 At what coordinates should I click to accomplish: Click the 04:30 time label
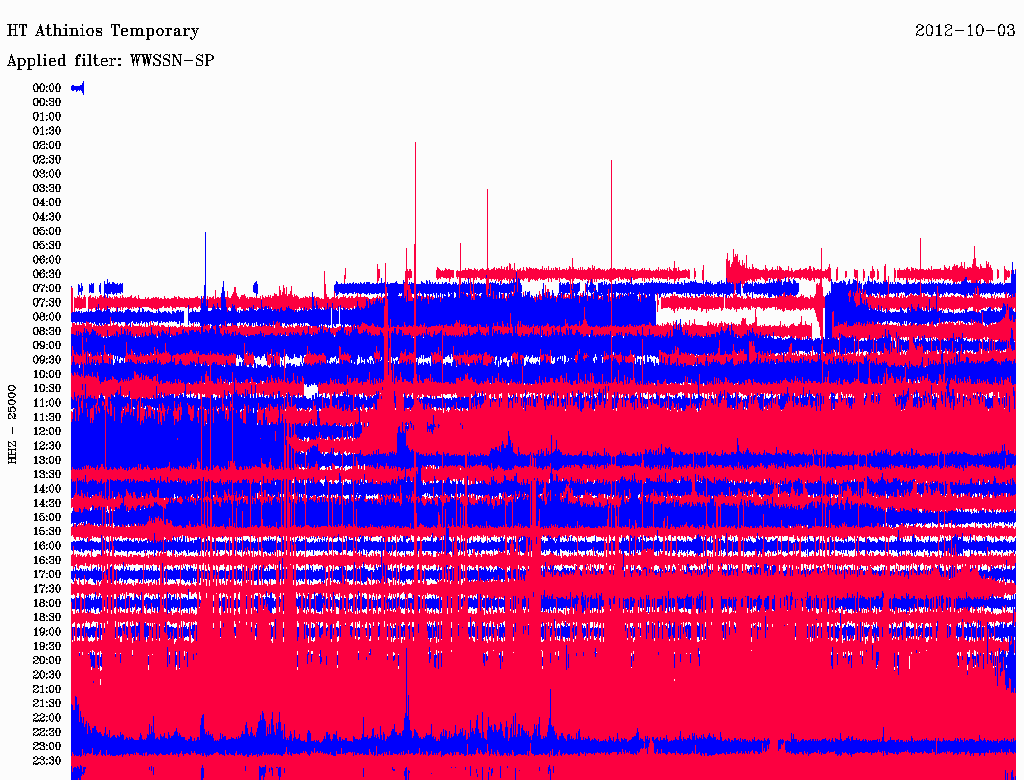(x=47, y=216)
